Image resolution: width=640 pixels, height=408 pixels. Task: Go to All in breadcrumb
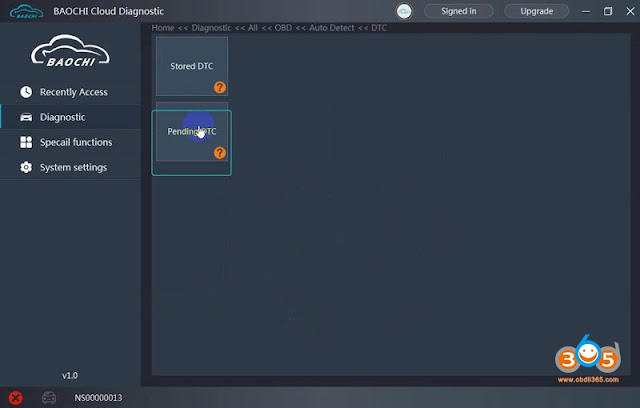coord(253,28)
